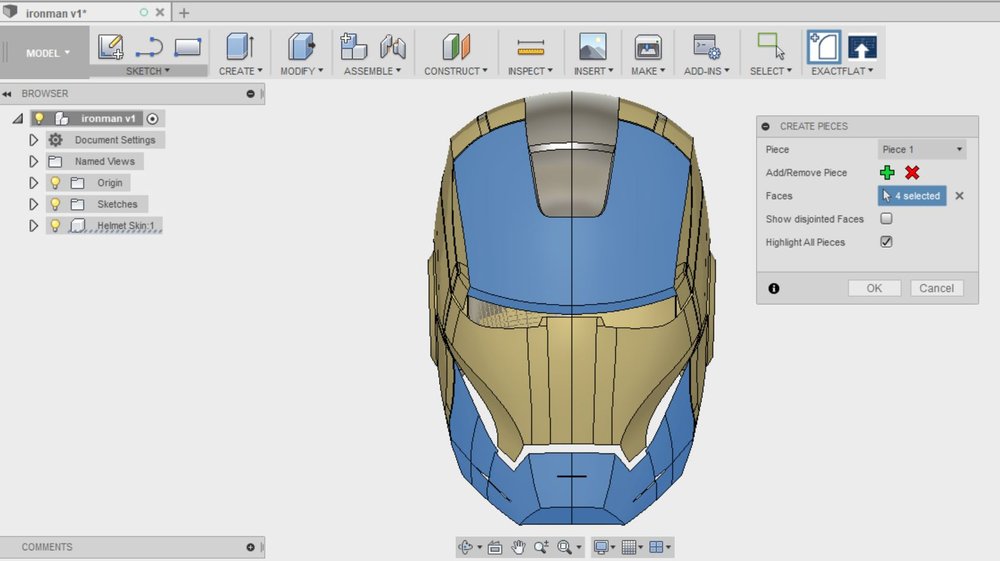
Task: Click the Select tool icon
Action: 770,47
